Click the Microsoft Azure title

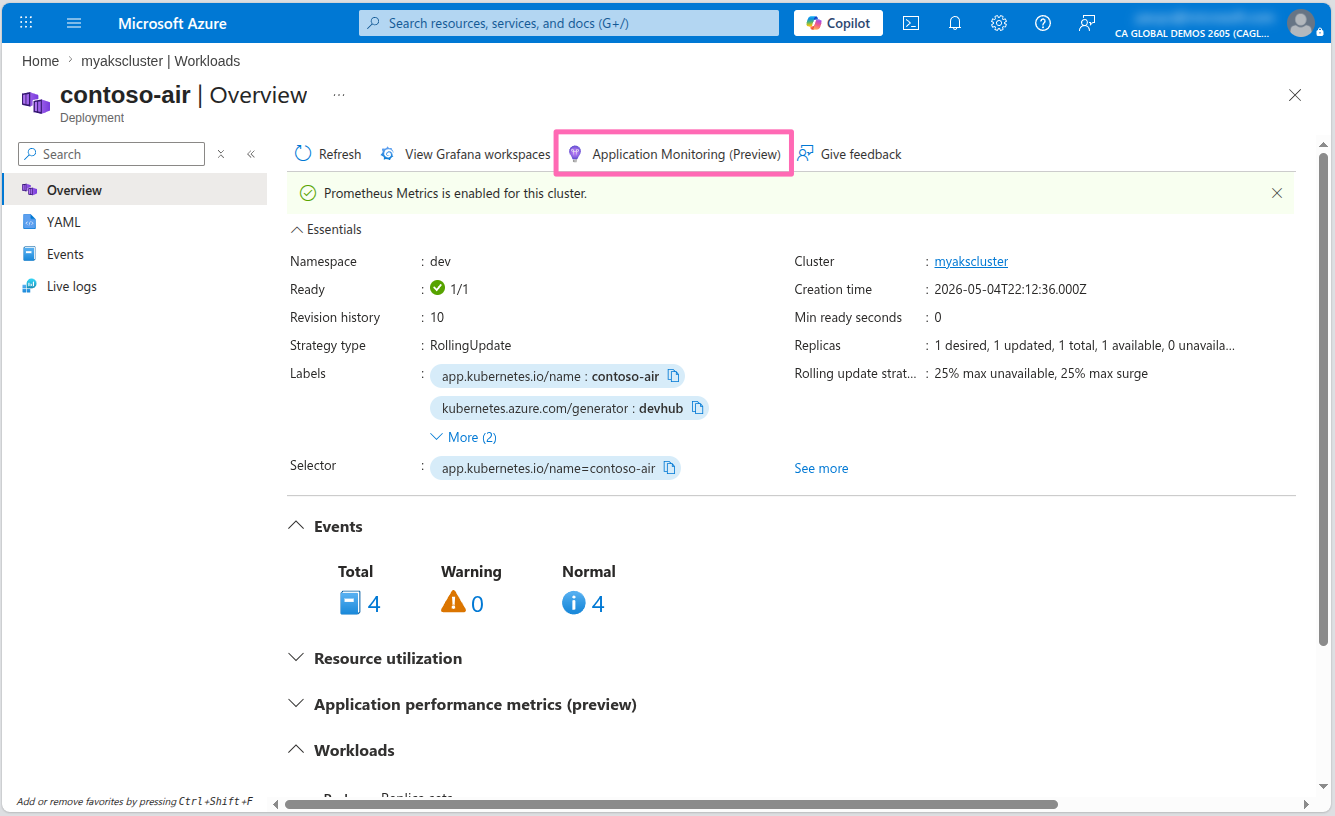[x=172, y=23]
